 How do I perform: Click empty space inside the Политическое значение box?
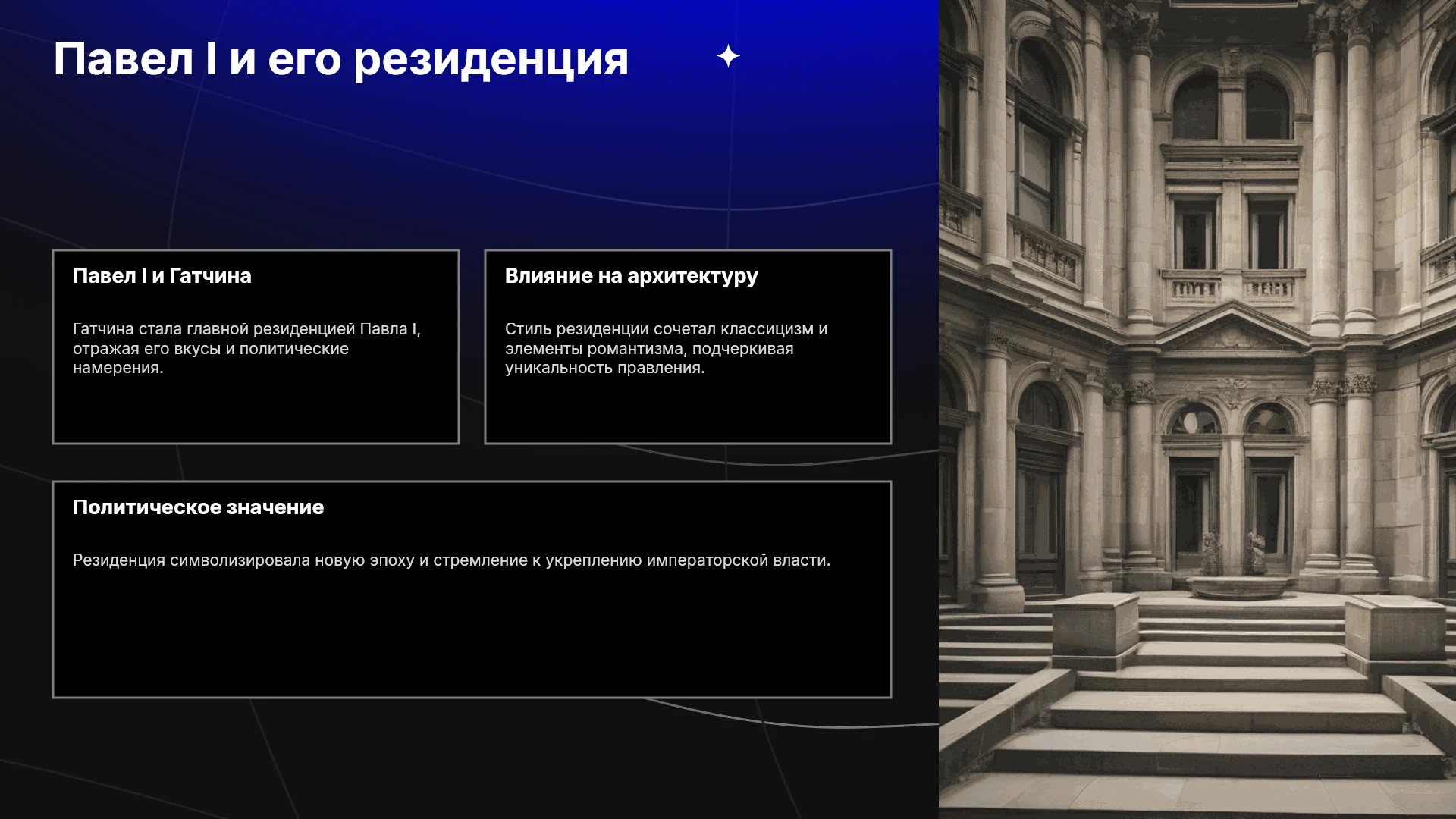(470, 637)
